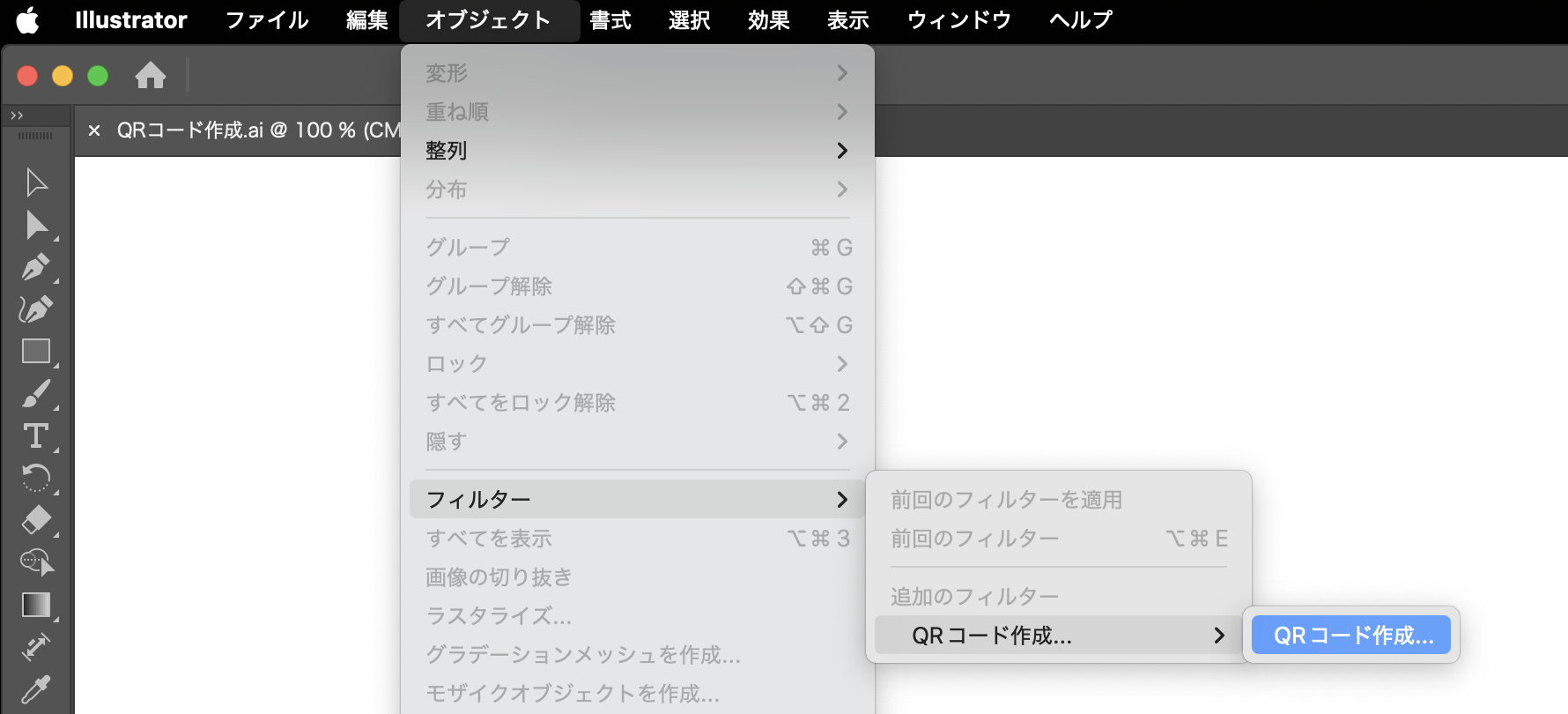Expand QRコード作成... entry in filter submenu
This screenshot has height=714, width=1568.
click(1059, 636)
